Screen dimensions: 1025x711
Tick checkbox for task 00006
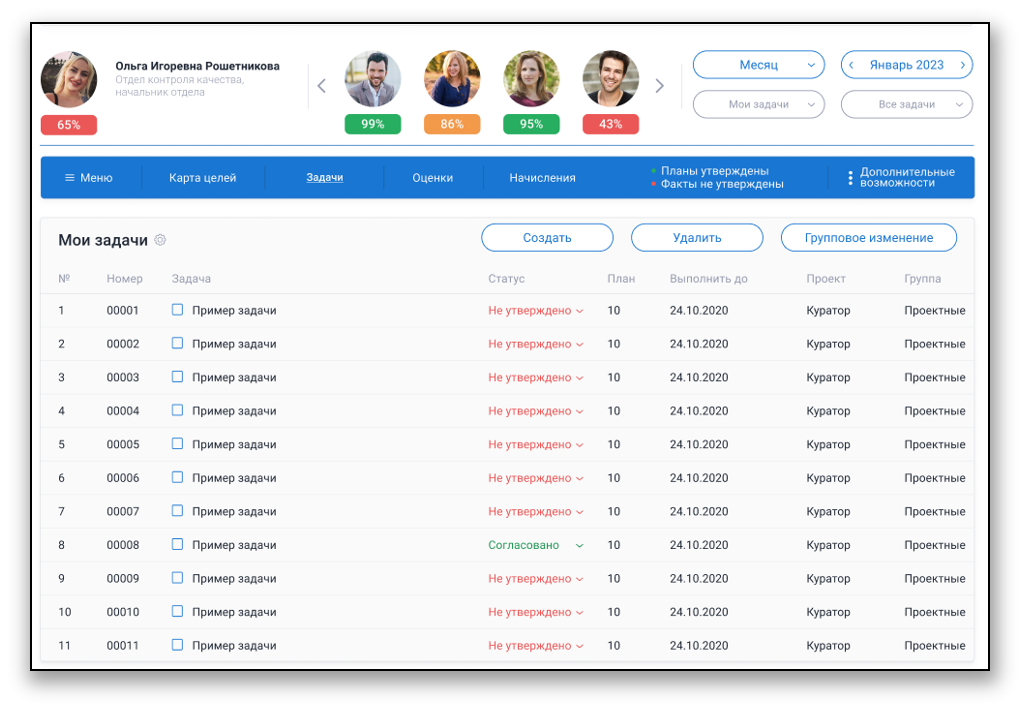[177, 477]
